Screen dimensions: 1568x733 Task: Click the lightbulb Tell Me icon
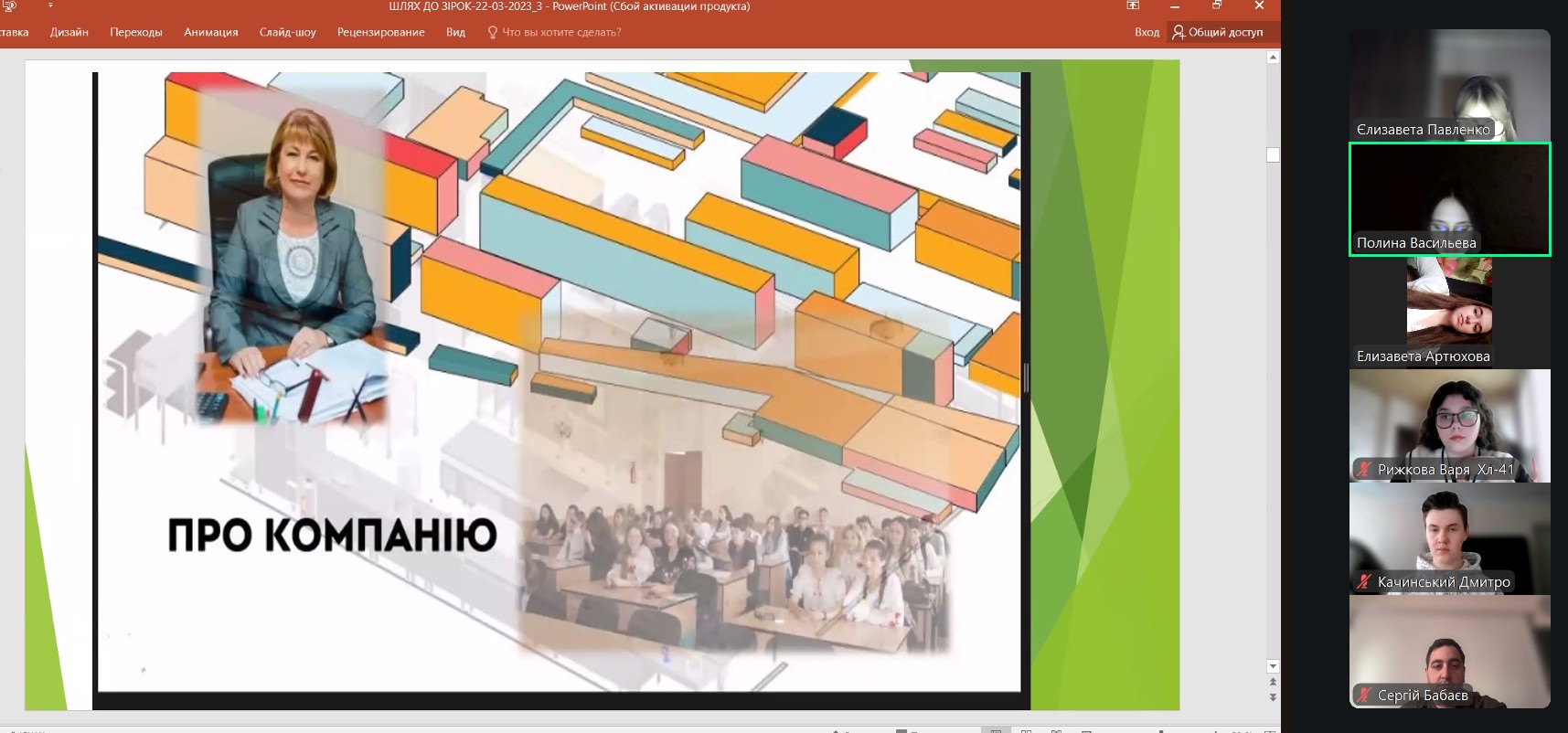(493, 32)
